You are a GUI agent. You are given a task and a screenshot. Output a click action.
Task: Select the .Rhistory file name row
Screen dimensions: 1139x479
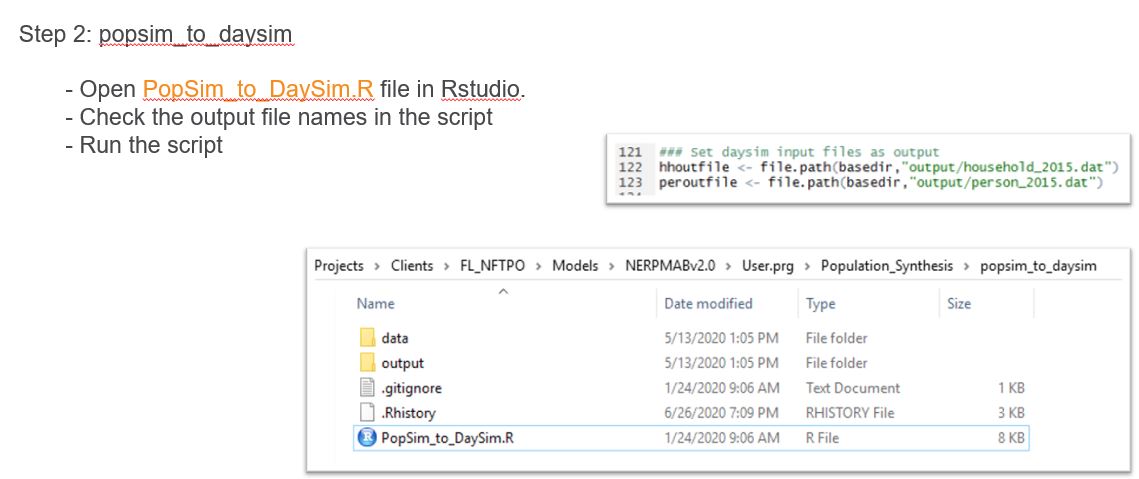tap(408, 413)
